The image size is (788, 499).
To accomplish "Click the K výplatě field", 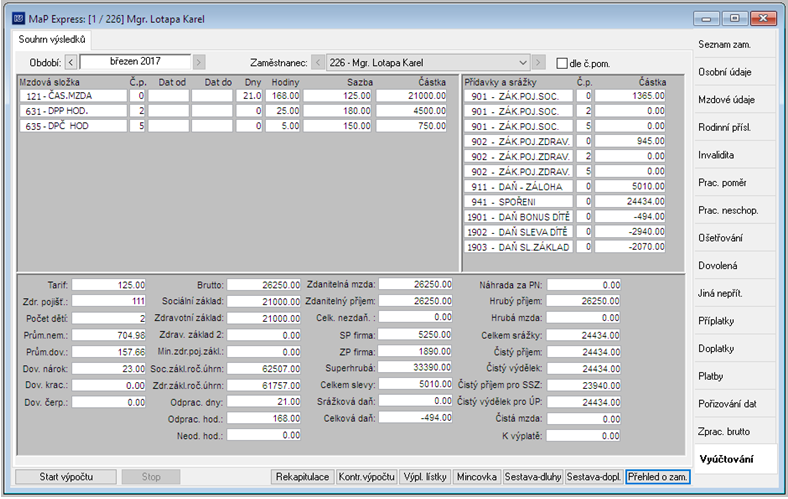I will coord(583,436).
